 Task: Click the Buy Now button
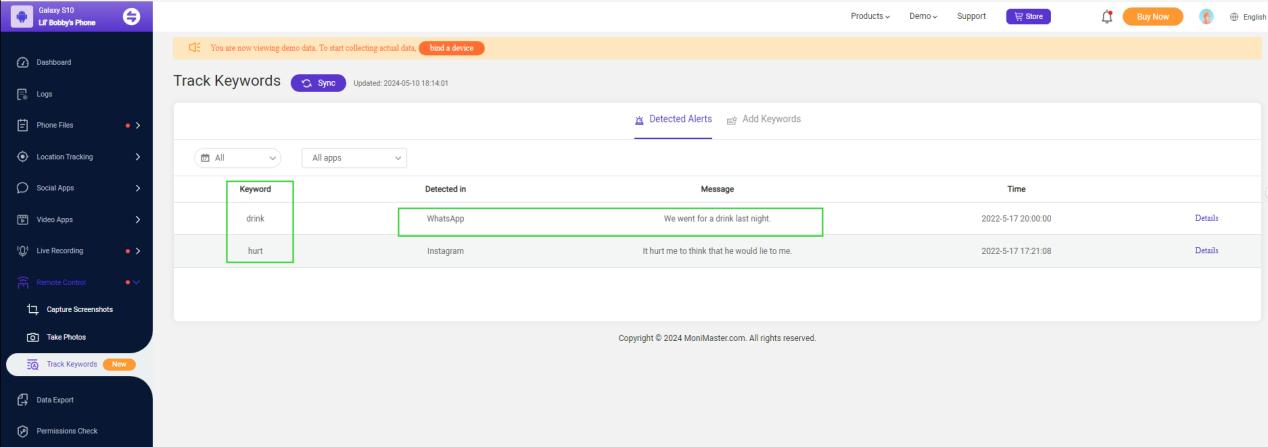tap(1153, 15)
